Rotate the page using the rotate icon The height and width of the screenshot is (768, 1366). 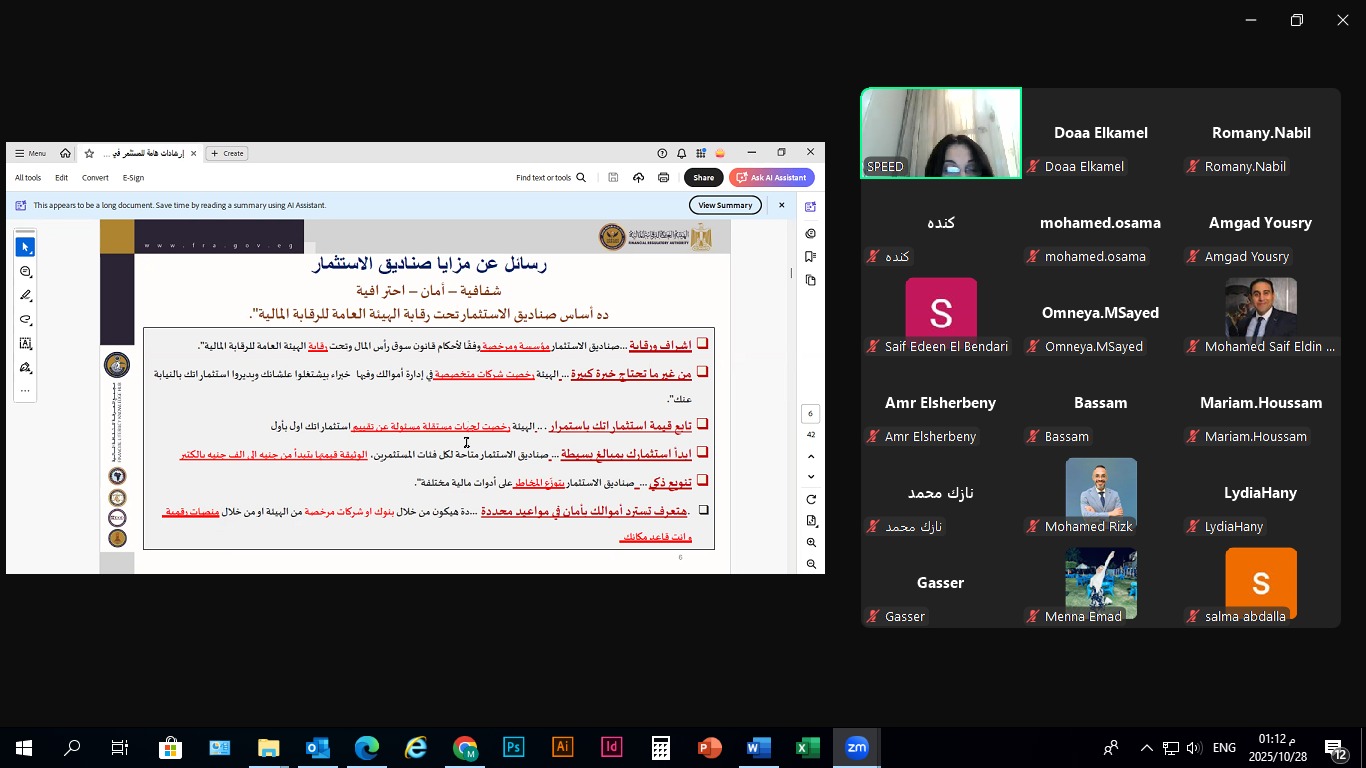(x=811, y=499)
